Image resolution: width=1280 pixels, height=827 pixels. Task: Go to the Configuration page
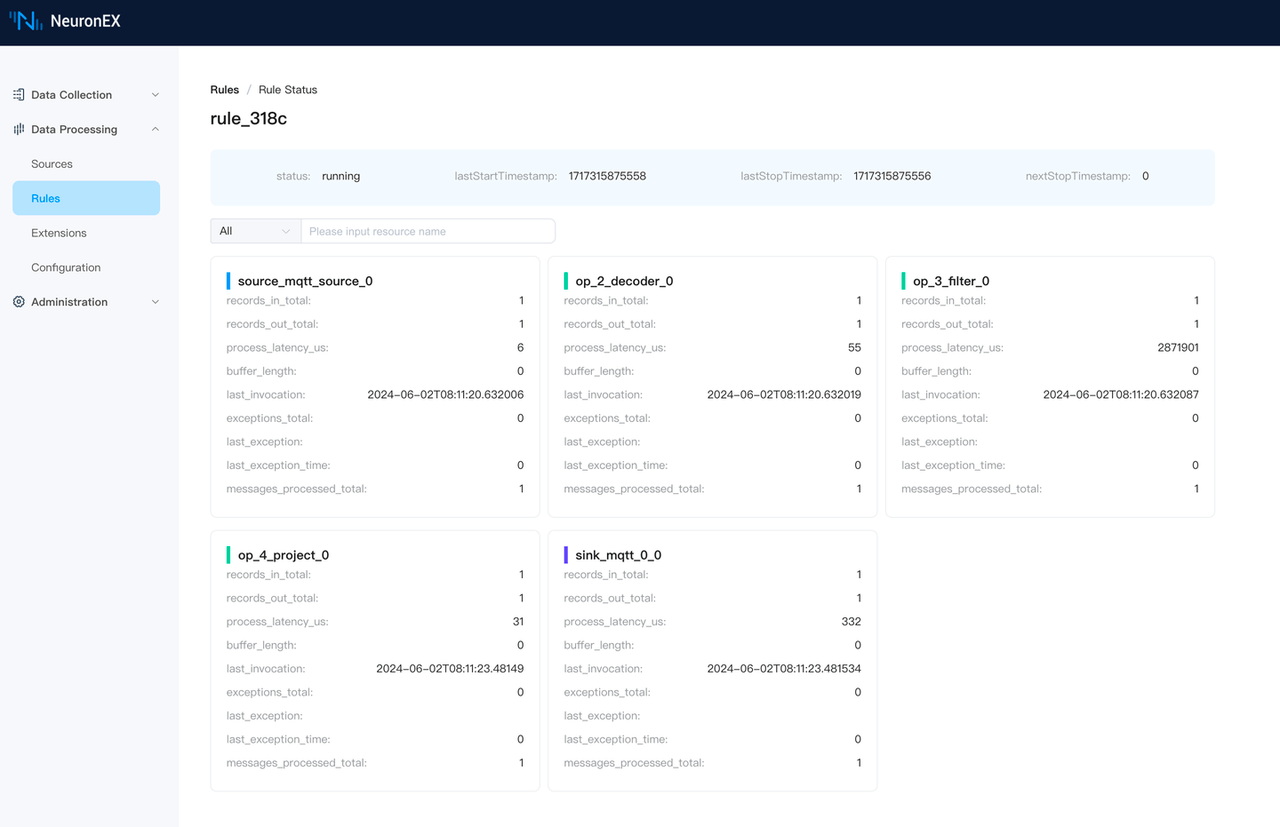pyautogui.click(x=66, y=268)
